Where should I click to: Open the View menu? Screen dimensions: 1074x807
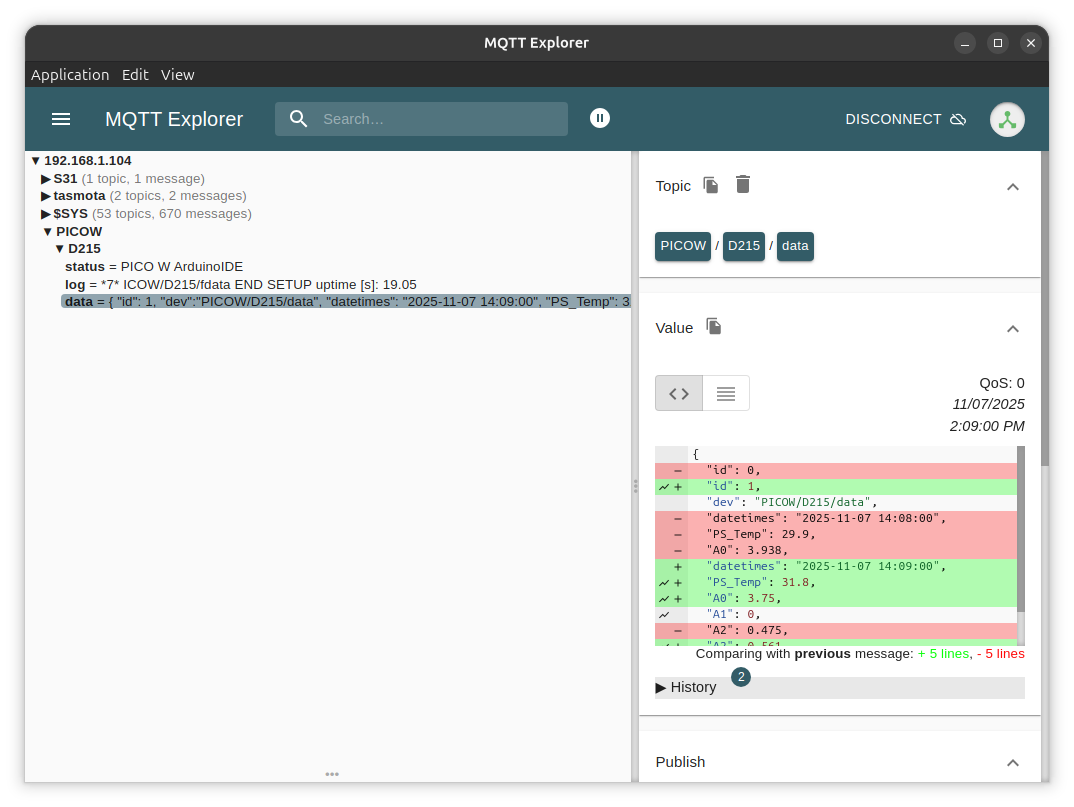click(x=178, y=75)
